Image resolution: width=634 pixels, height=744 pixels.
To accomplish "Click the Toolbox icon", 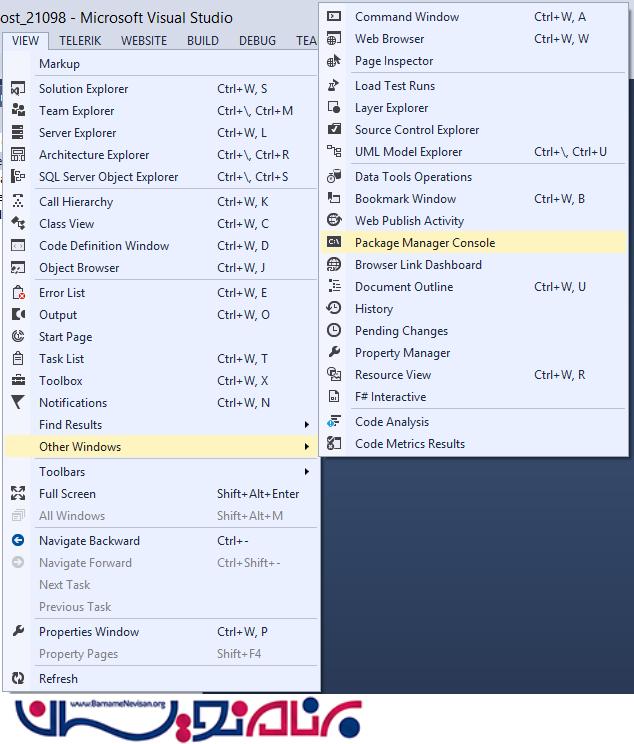I will click(x=17, y=381).
